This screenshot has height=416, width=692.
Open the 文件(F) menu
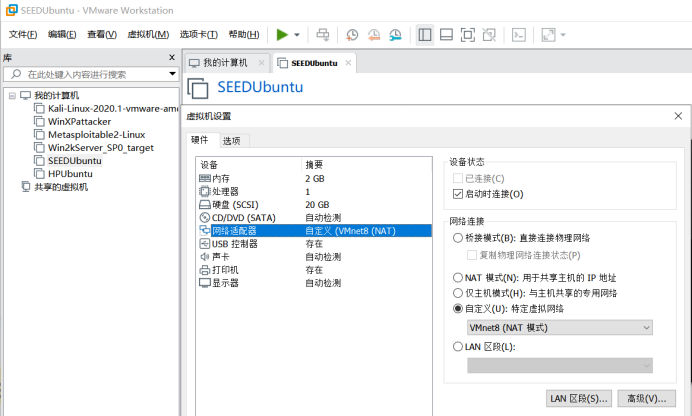pos(23,34)
